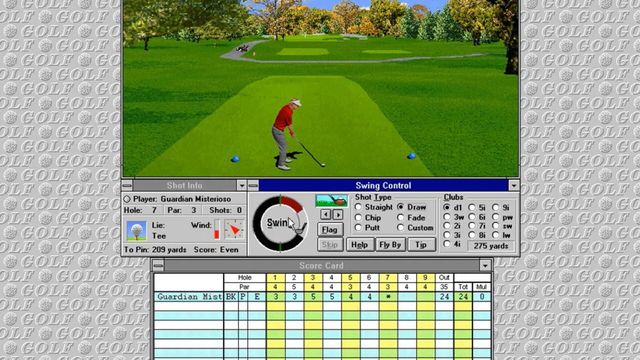Click the tee lie ball icon
640x360 pixels.
[x=136, y=231]
